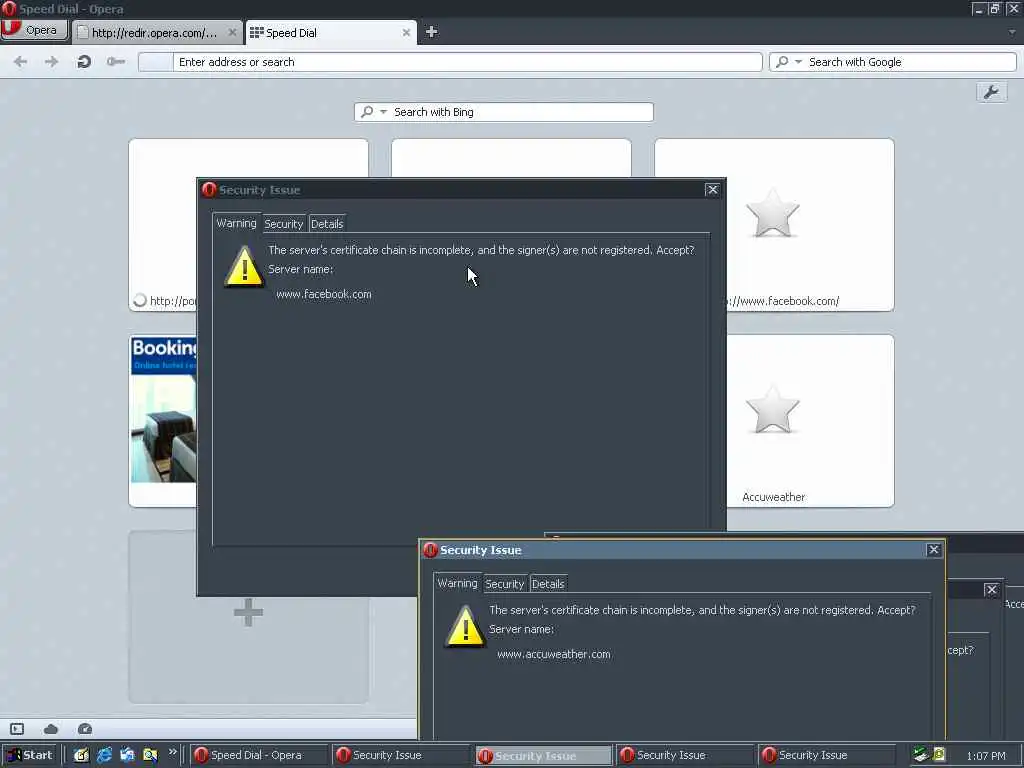Toggle panels icon in Opera status bar
Screen dimensions: 1024x768
point(17,729)
